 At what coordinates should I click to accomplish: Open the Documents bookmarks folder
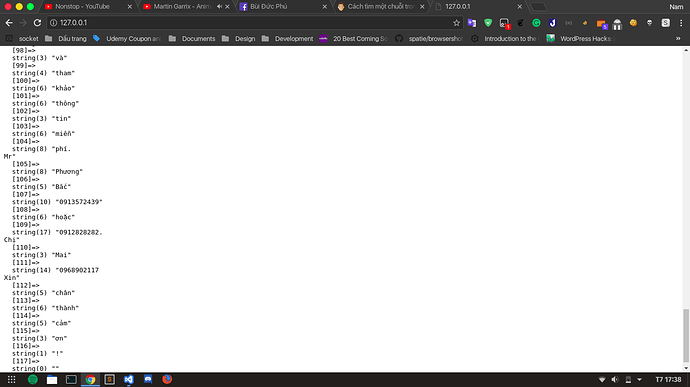point(192,39)
